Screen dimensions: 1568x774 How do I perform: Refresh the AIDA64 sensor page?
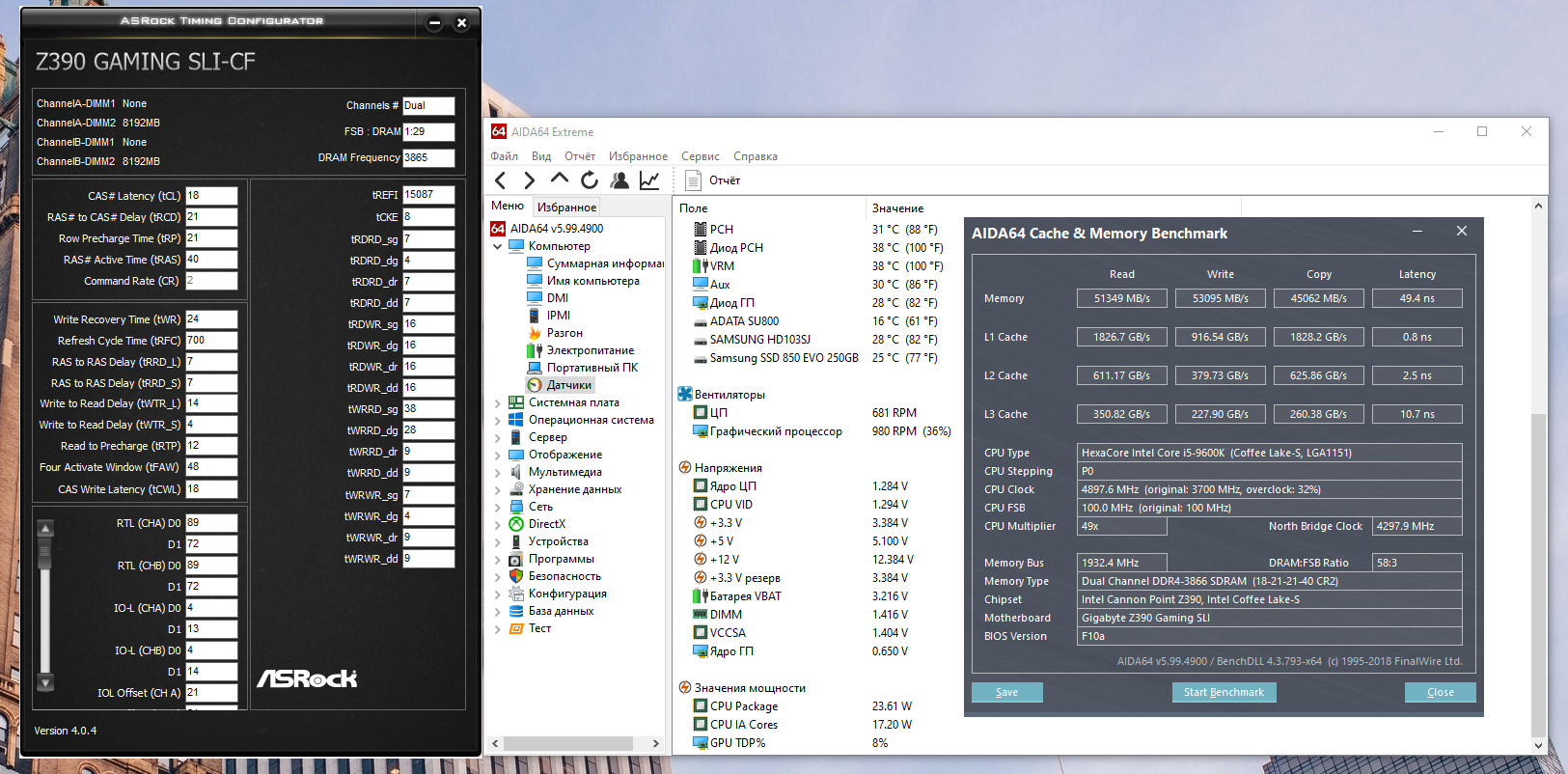pos(590,180)
